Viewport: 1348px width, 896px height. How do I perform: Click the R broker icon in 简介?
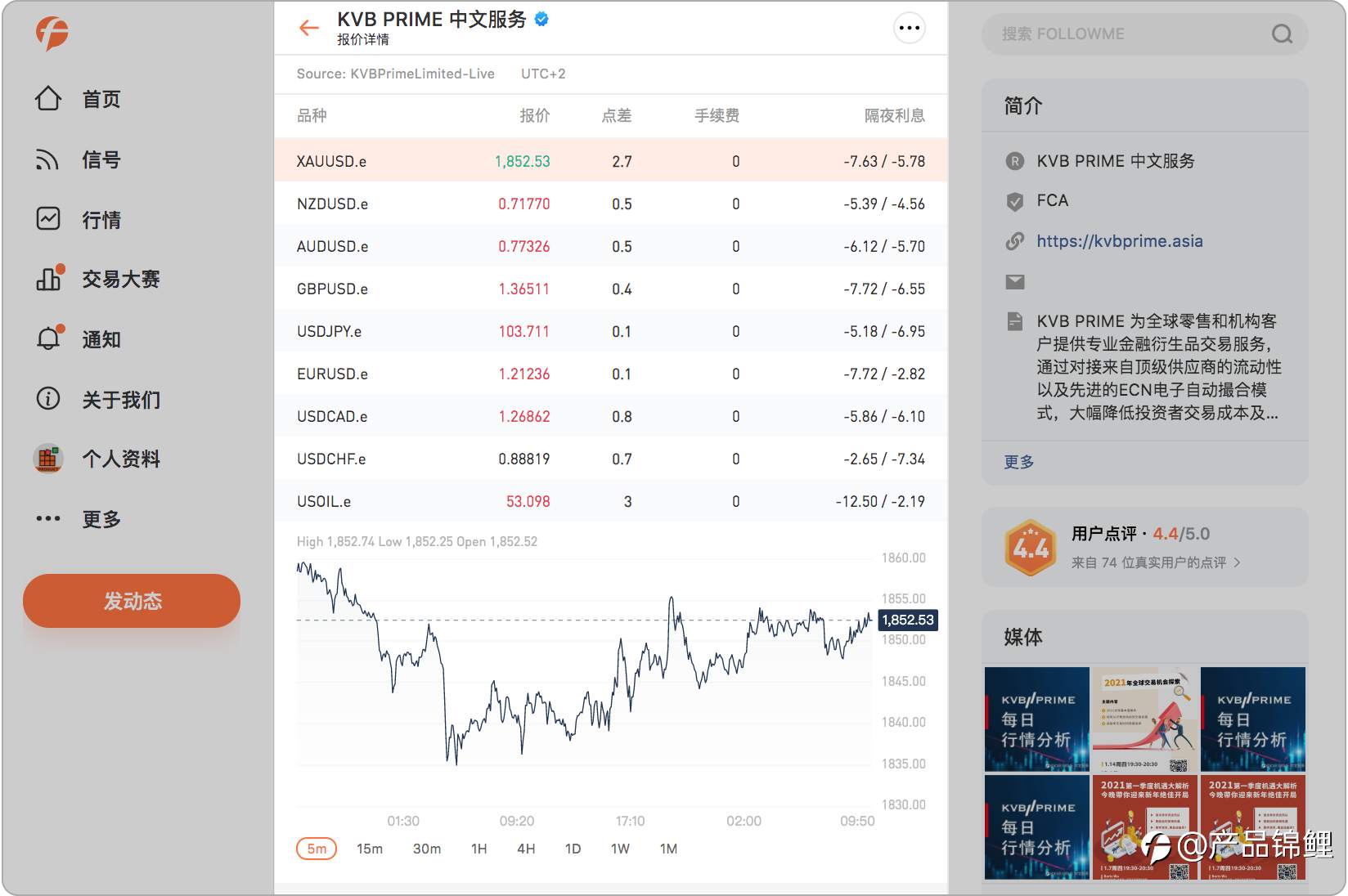[1015, 161]
